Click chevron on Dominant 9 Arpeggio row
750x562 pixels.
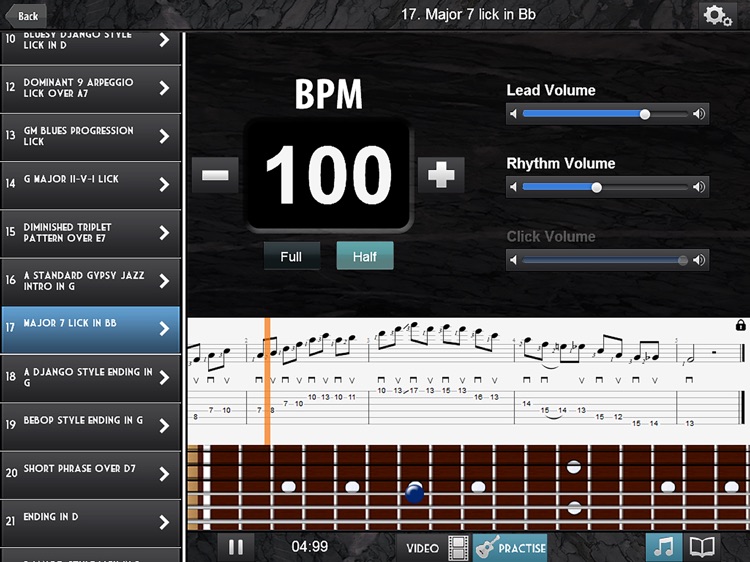[164, 88]
